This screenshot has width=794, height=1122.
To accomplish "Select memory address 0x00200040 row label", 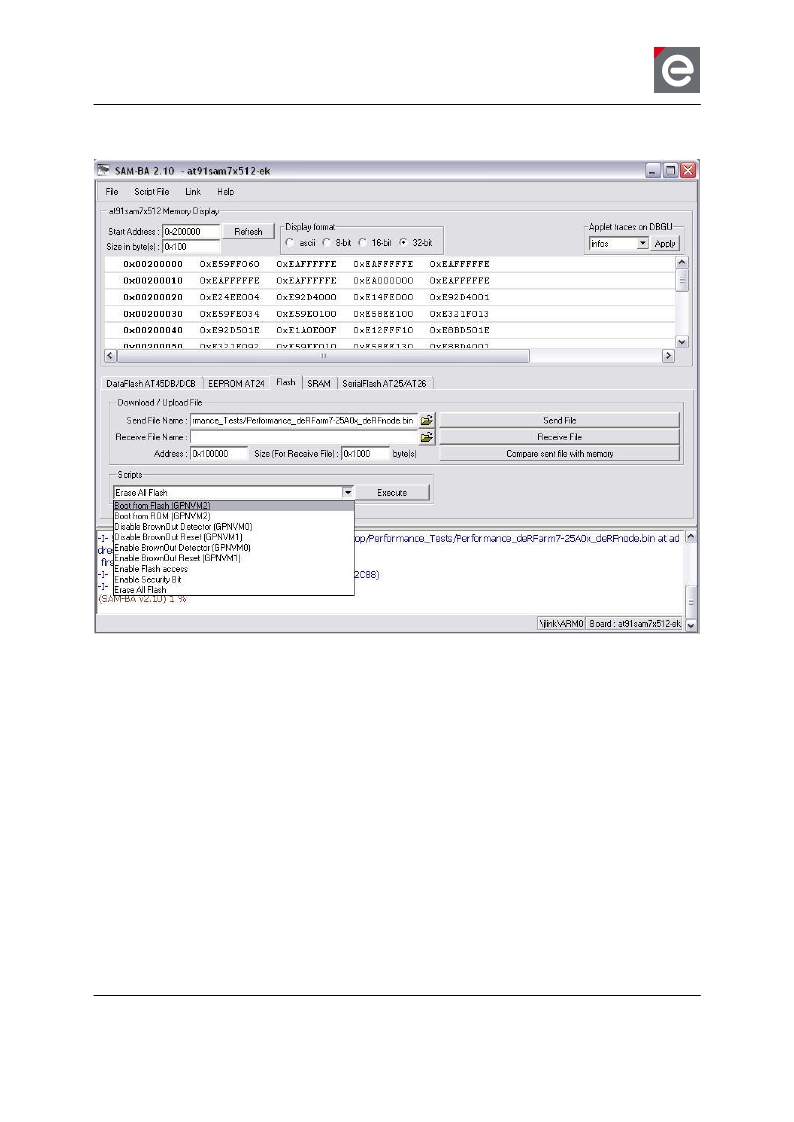I will 152,331.
